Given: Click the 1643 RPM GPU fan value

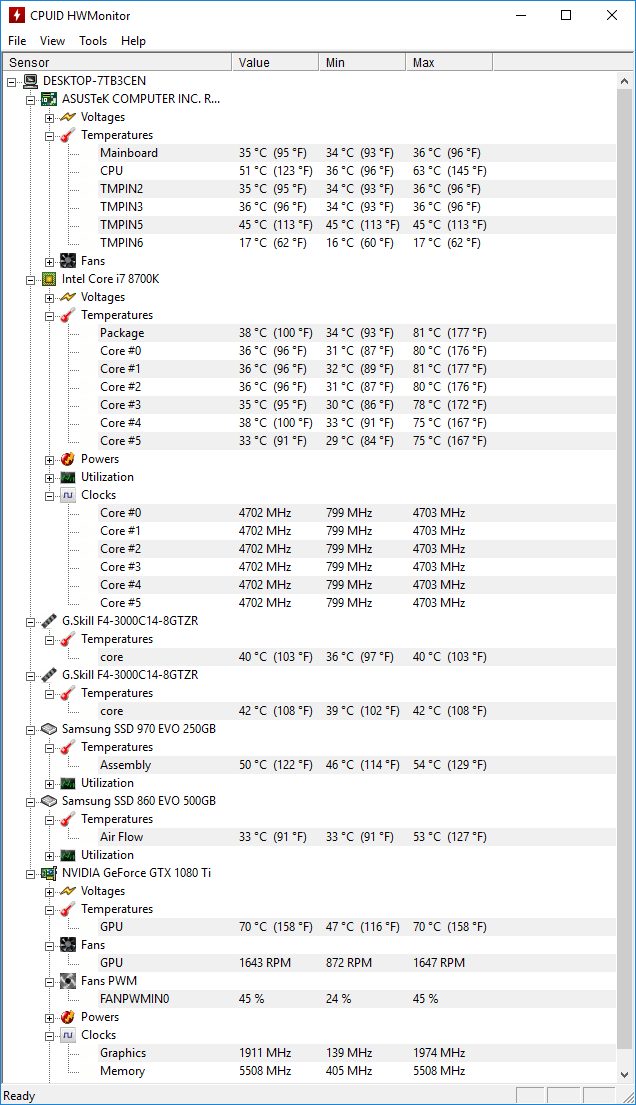Looking at the screenshot, I should [264, 963].
